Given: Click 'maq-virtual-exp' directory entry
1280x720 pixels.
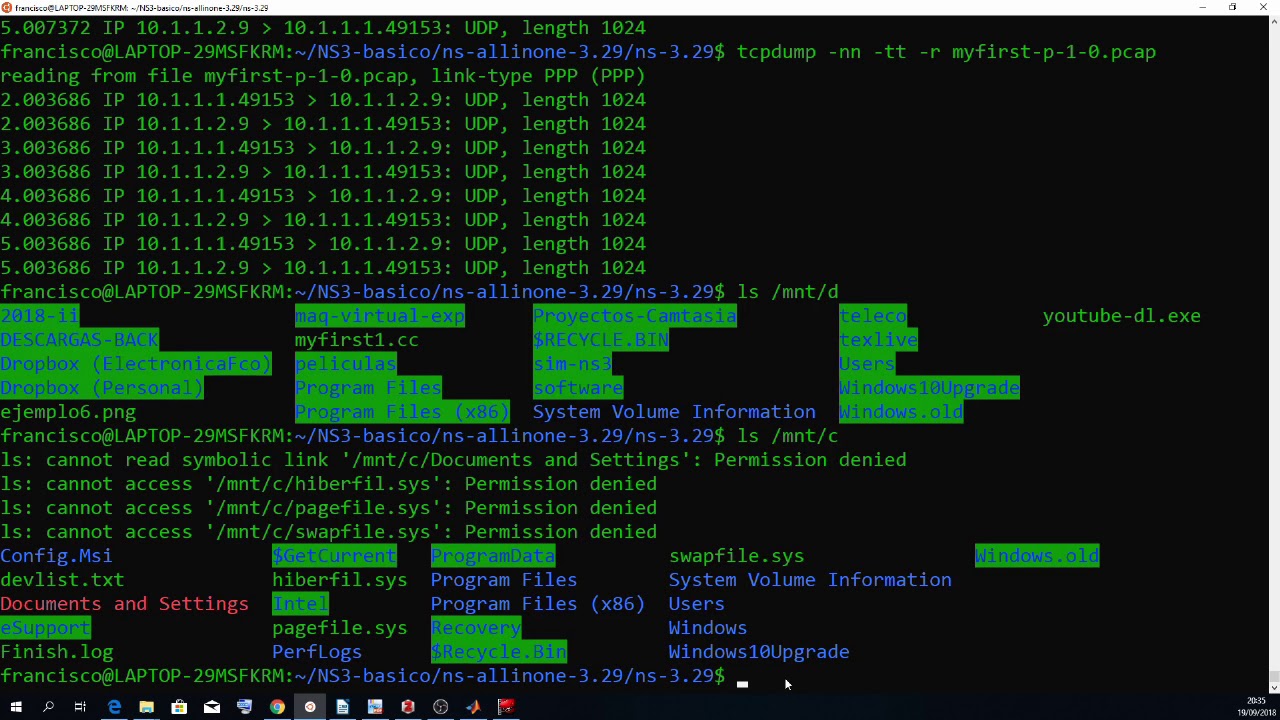Looking at the screenshot, I should point(379,316).
